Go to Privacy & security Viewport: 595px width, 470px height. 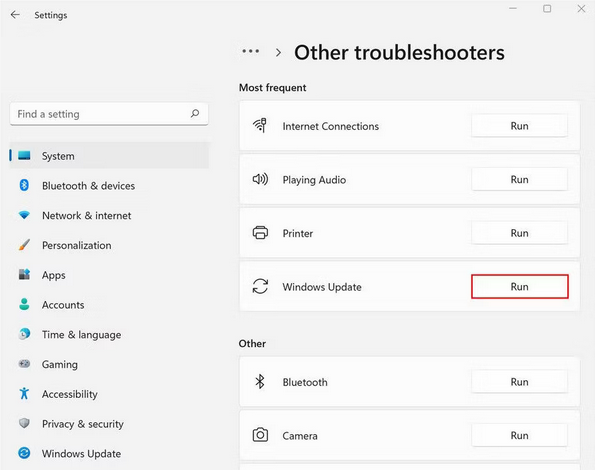pos(109,423)
